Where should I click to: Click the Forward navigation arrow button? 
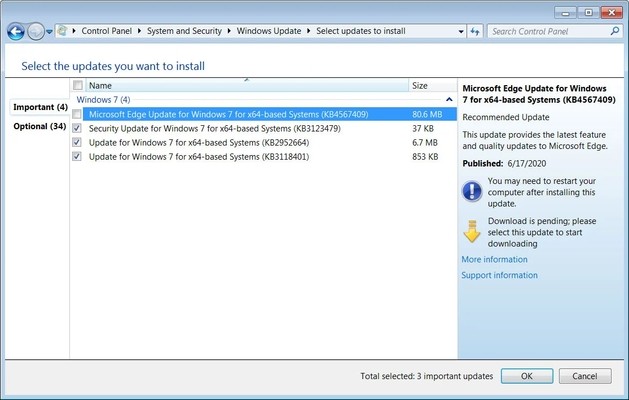click(x=36, y=31)
